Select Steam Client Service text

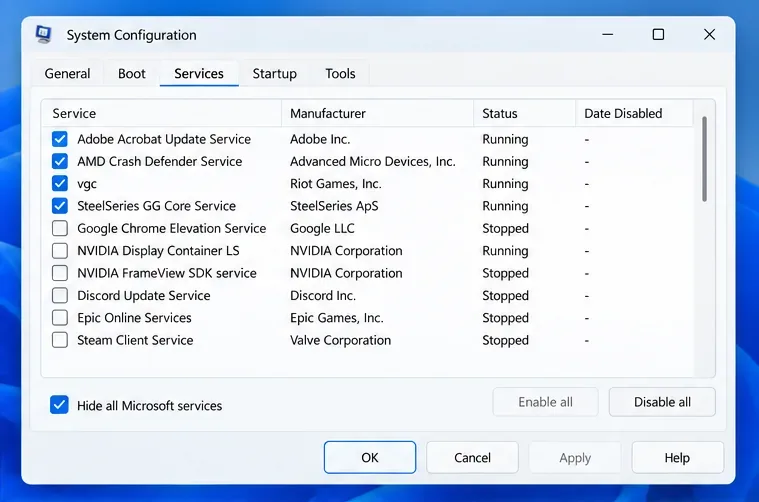coord(135,340)
